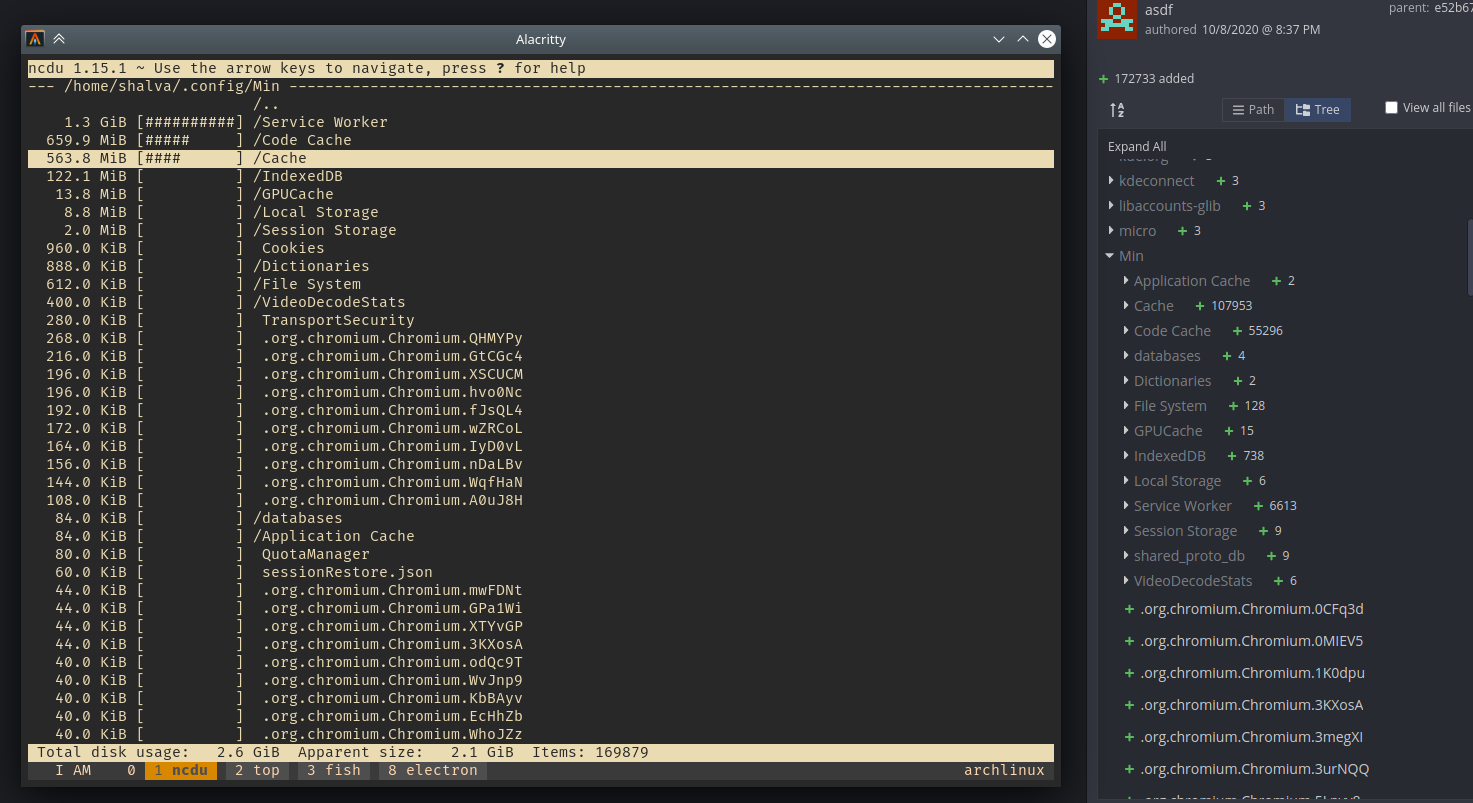Click the Expand All link

[x=1135, y=146]
